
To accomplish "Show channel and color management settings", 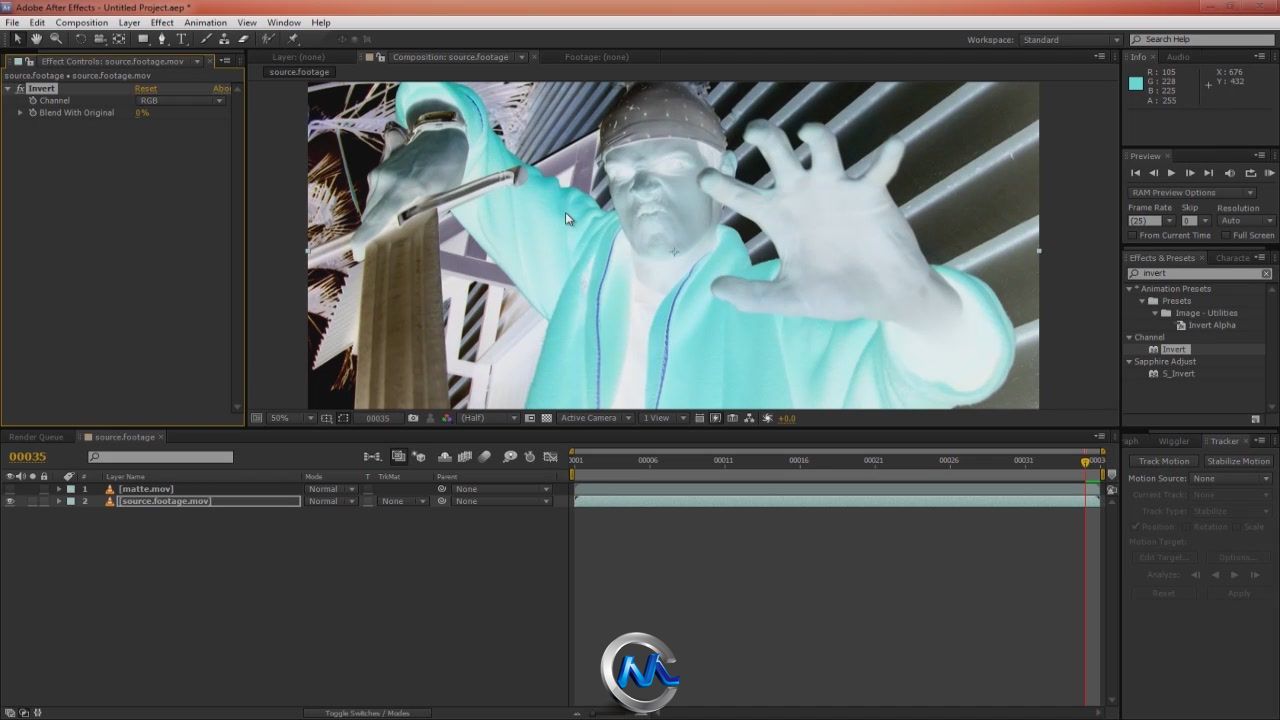I will point(447,418).
